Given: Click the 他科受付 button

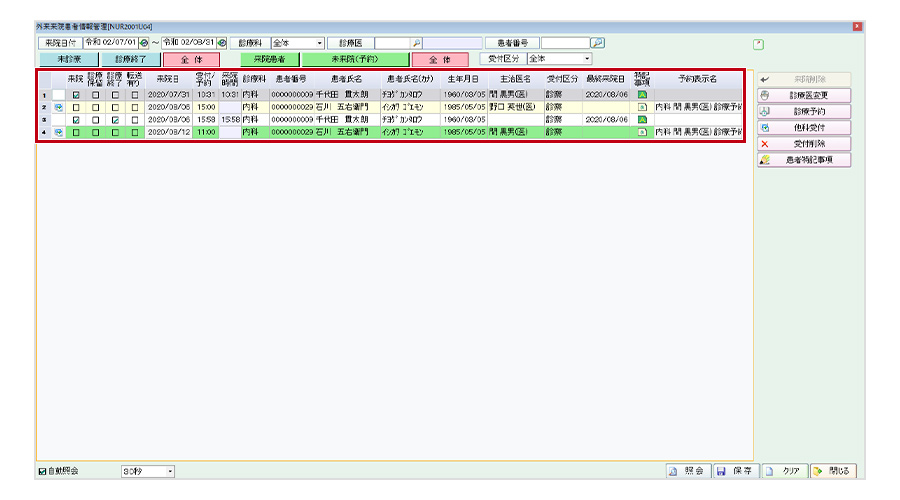Looking at the screenshot, I should click(804, 127).
